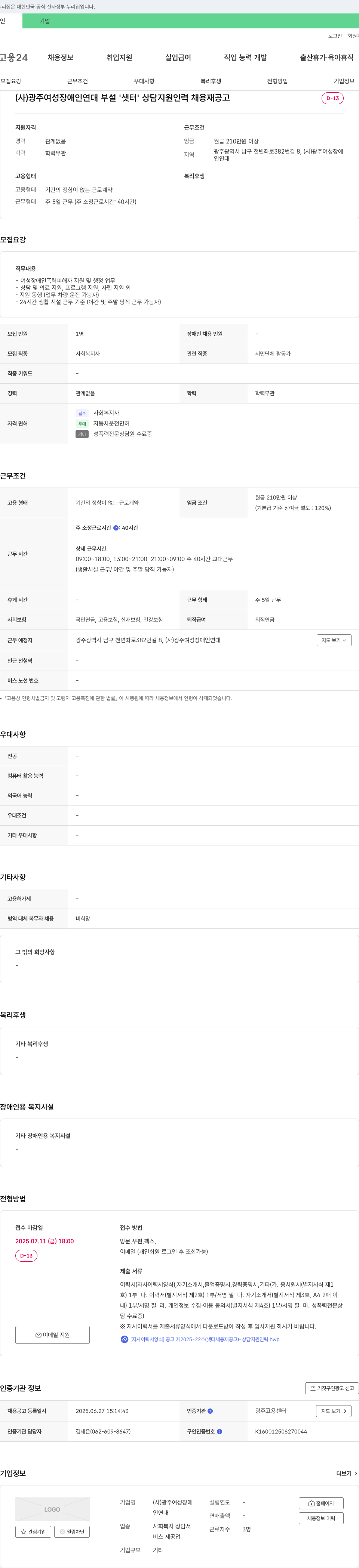
Task: Click the D-13 badge under 접수 마감일
Action: point(26,1255)
